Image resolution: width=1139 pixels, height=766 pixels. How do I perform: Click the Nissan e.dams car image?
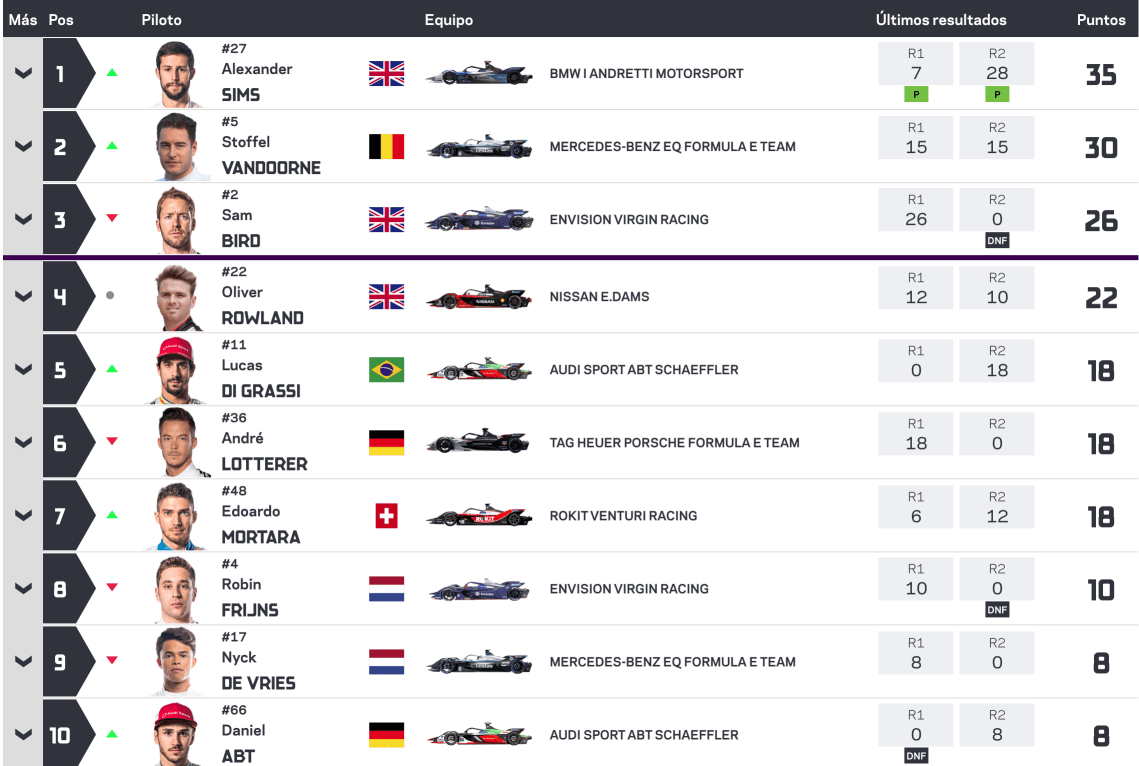point(479,298)
